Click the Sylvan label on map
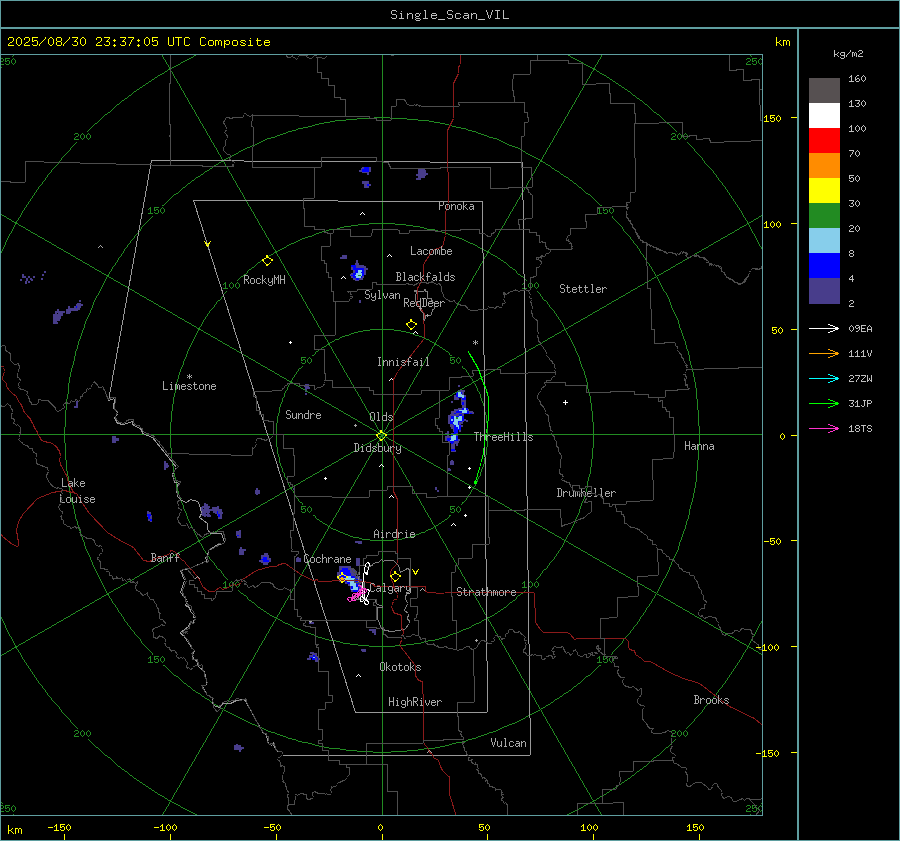The image size is (900, 841). (x=382, y=295)
